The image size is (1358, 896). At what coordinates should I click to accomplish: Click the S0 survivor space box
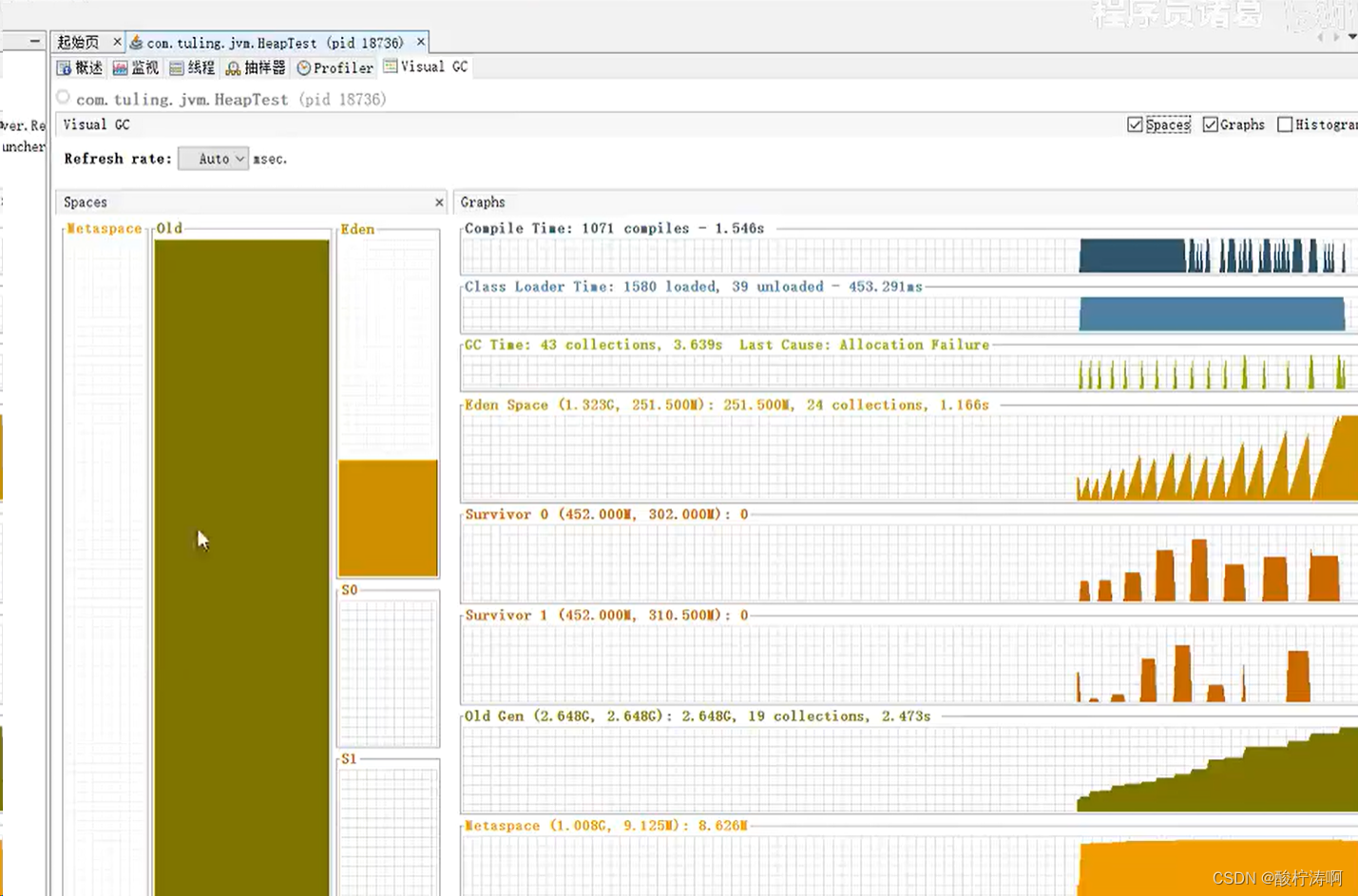point(388,671)
